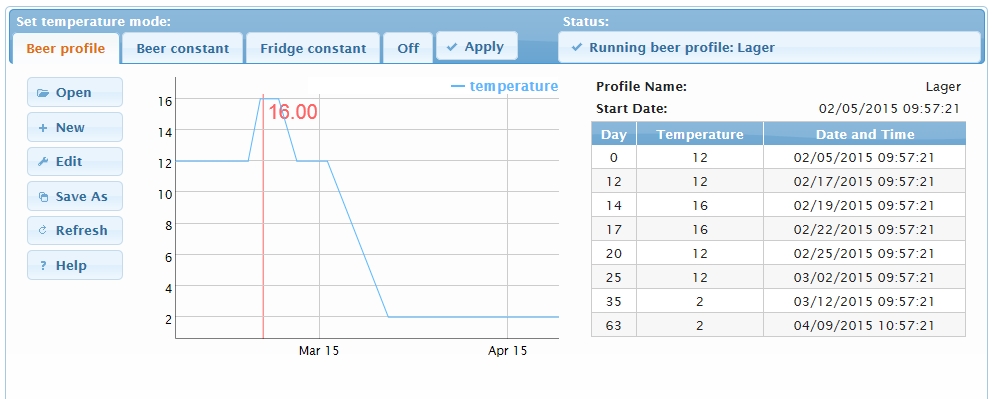Select the Fridge constant tab

[x=313, y=48]
